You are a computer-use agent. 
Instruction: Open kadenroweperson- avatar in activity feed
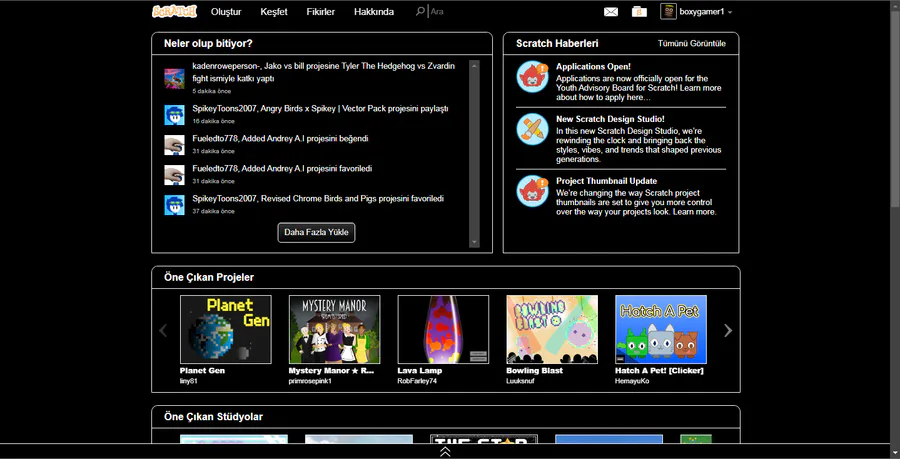pos(174,79)
